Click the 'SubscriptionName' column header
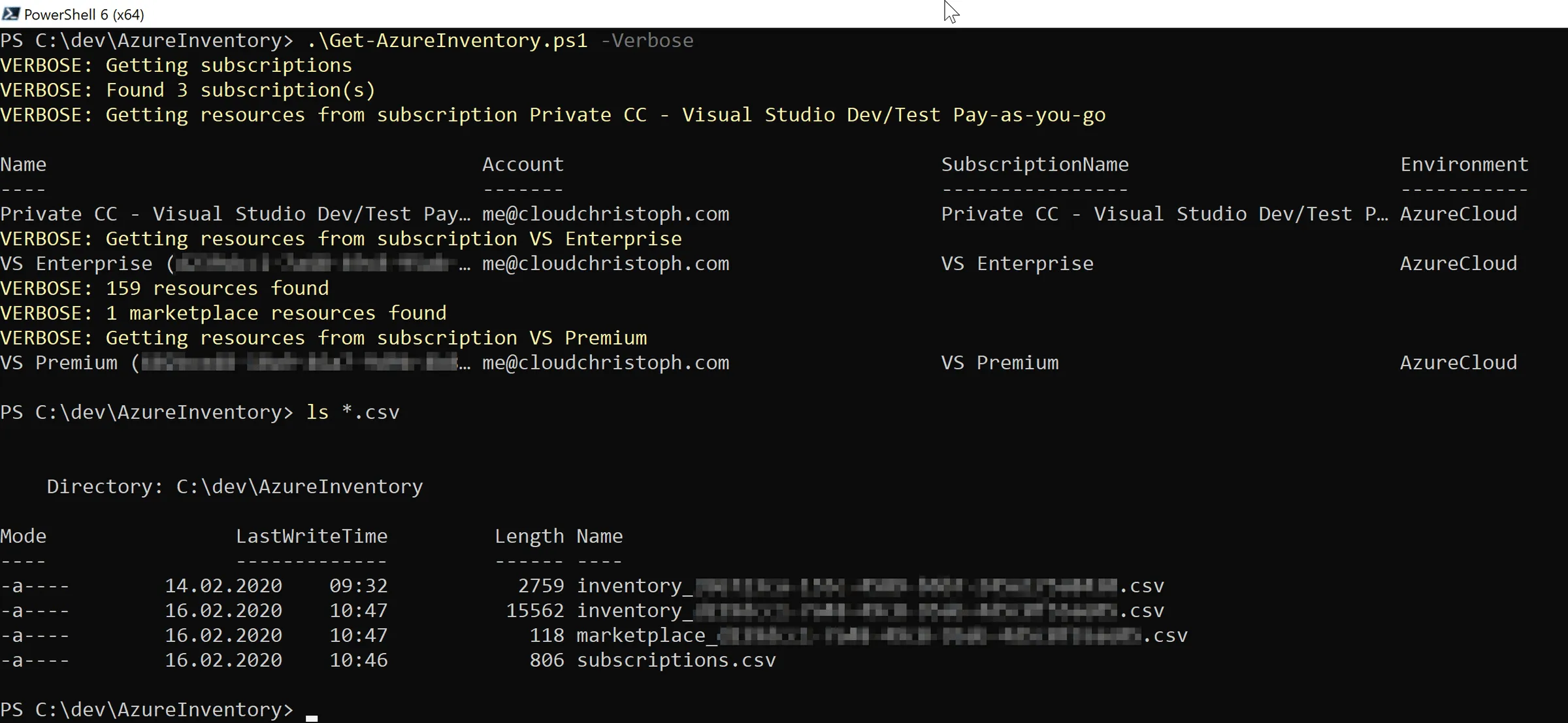The height and width of the screenshot is (723, 1568). (1035, 164)
